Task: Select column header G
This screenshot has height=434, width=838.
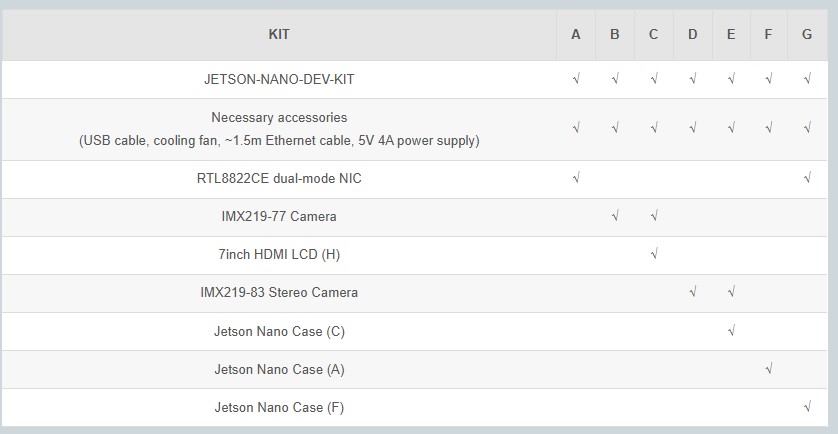Action: click(807, 35)
